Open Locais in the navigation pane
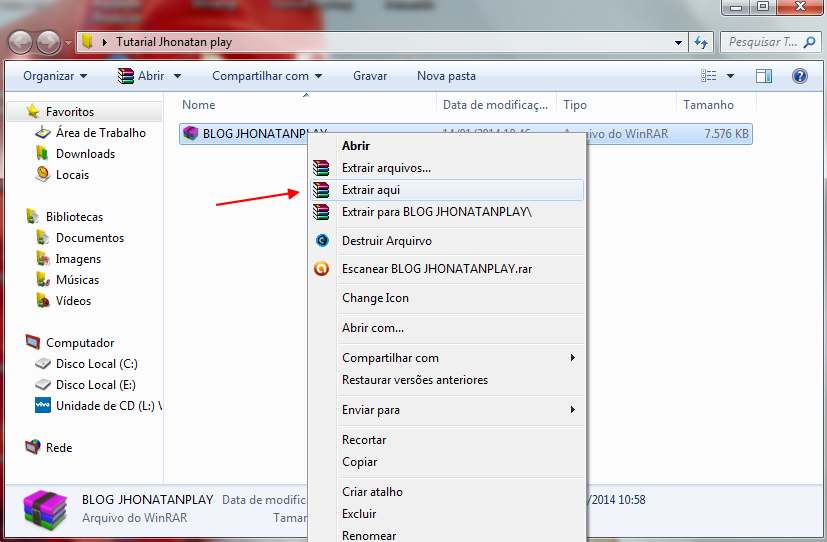This screenshot has width=827, height=542. 72,175
